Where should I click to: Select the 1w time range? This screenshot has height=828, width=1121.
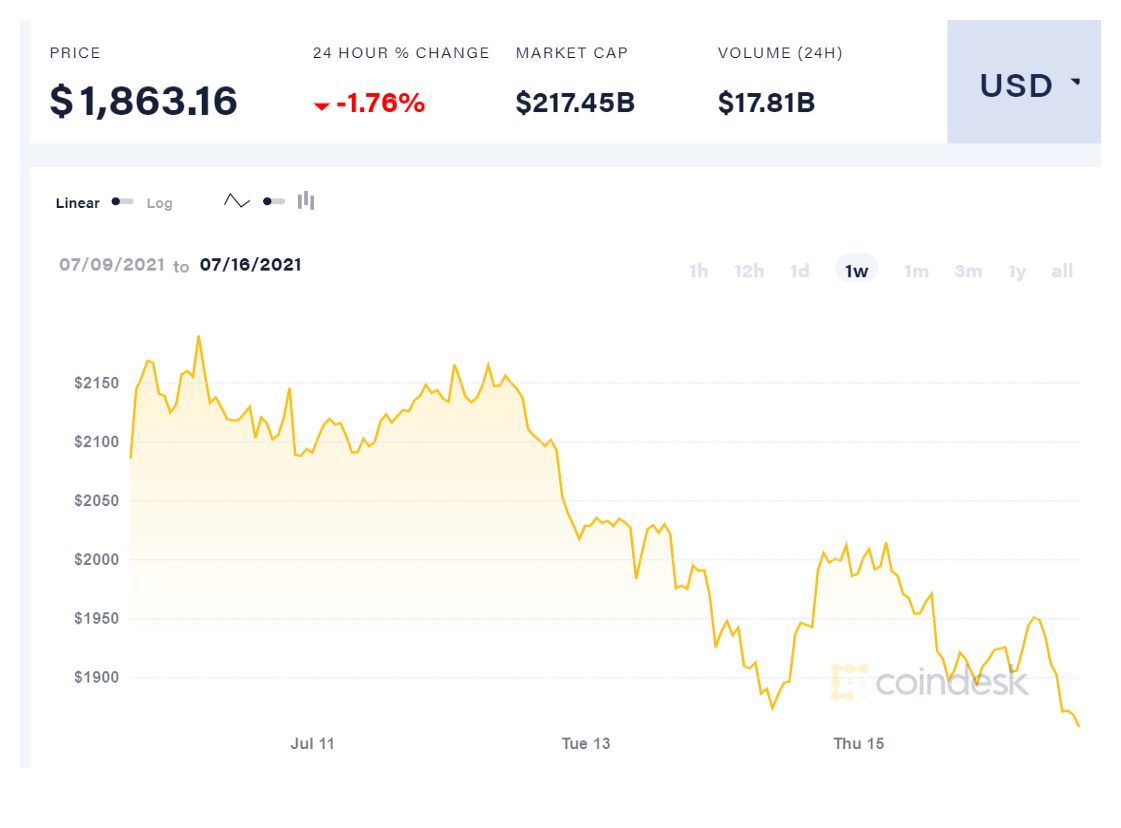click(857, 271)
